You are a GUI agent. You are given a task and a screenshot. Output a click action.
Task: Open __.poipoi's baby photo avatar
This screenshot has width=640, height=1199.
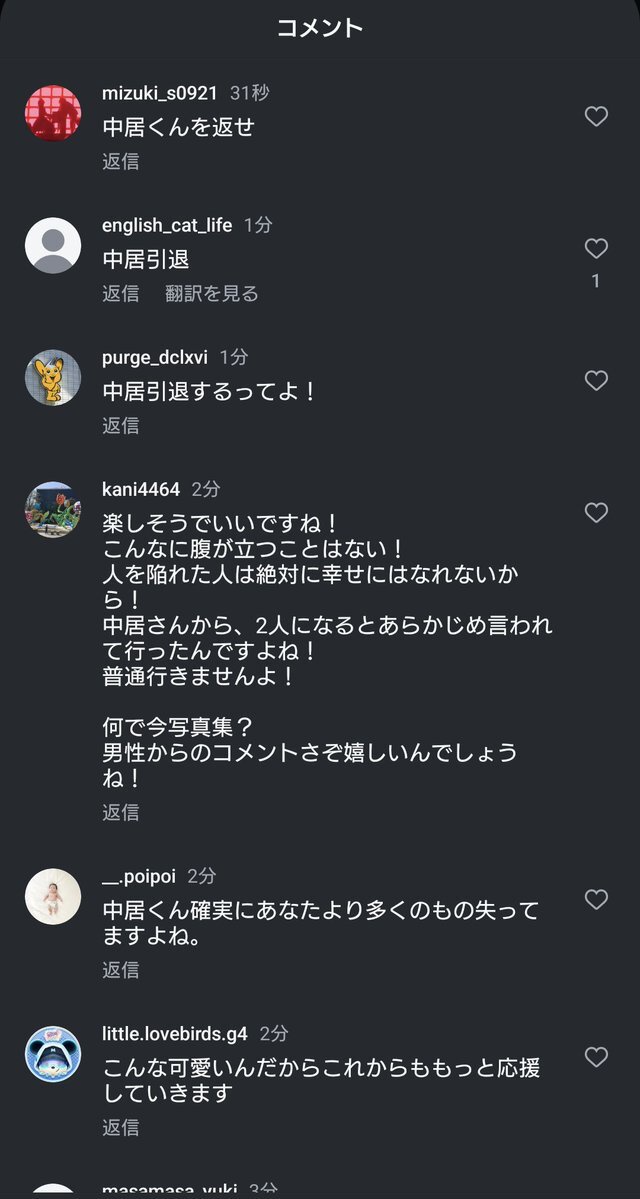52,896
